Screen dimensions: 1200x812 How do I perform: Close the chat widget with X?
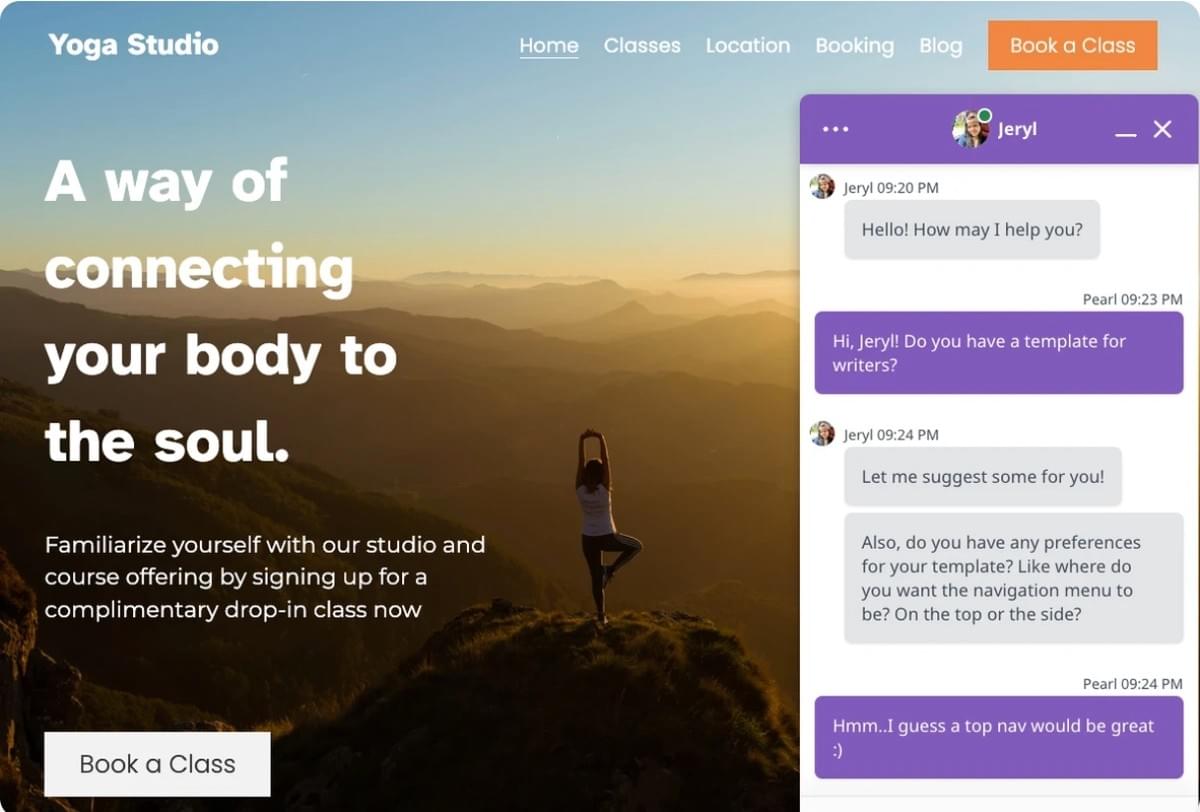click(1162, 129)
